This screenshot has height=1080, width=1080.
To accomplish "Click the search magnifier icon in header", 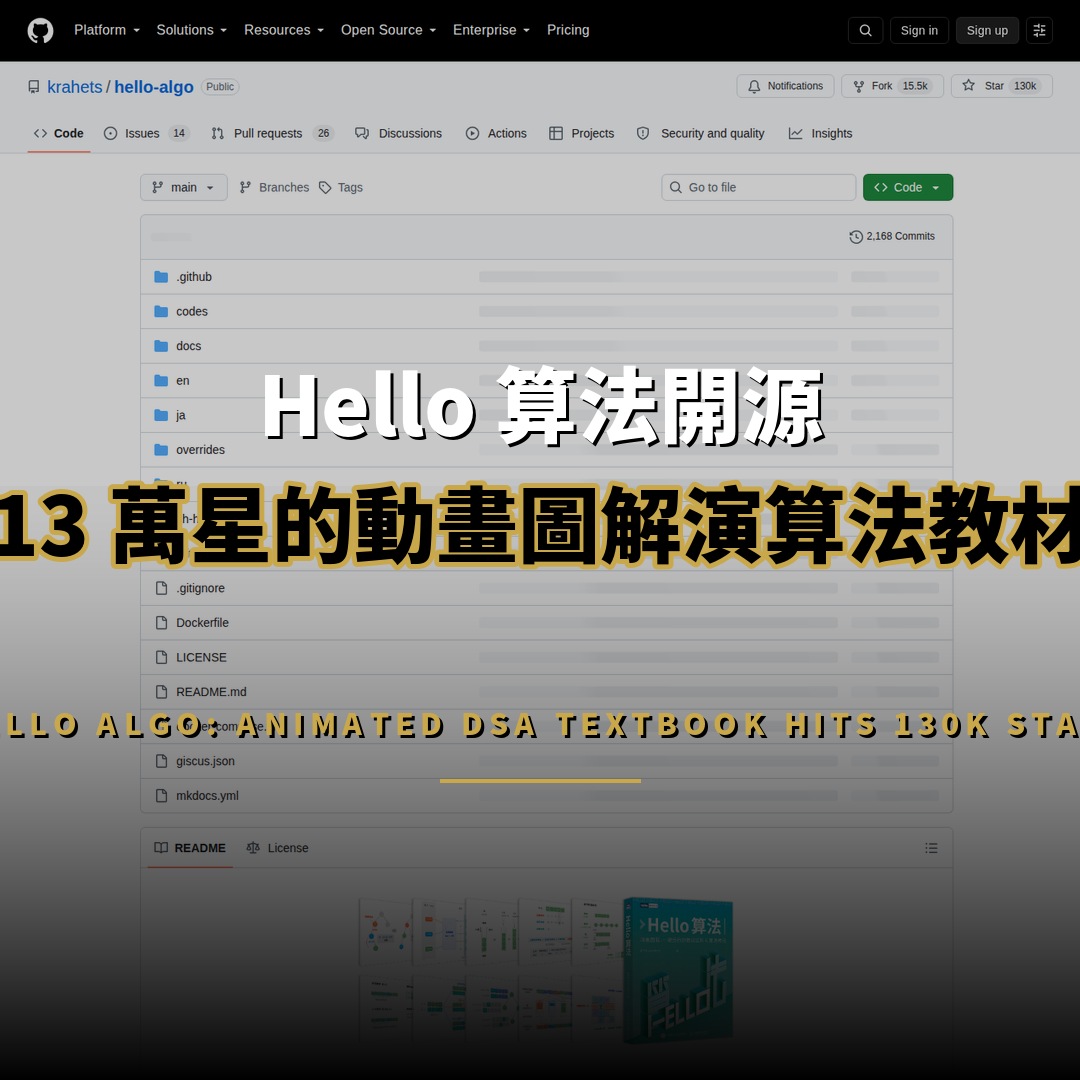I will 865,30.
